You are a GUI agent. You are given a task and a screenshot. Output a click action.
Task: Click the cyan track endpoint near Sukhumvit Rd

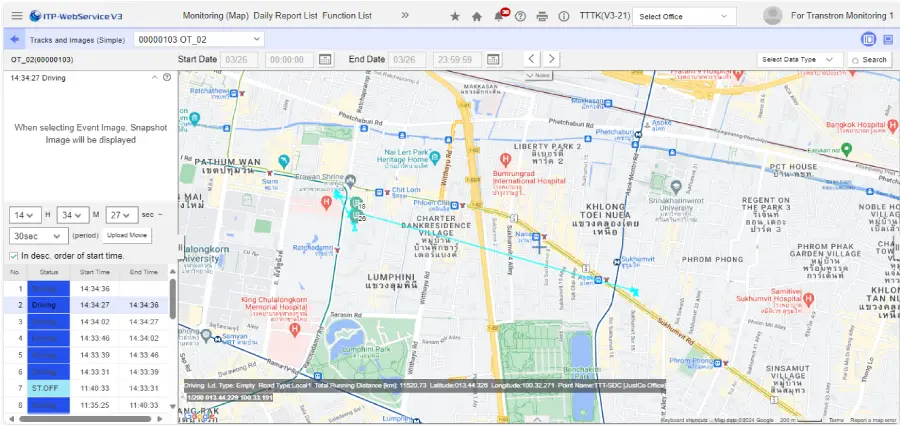click(x=634, y=291)
